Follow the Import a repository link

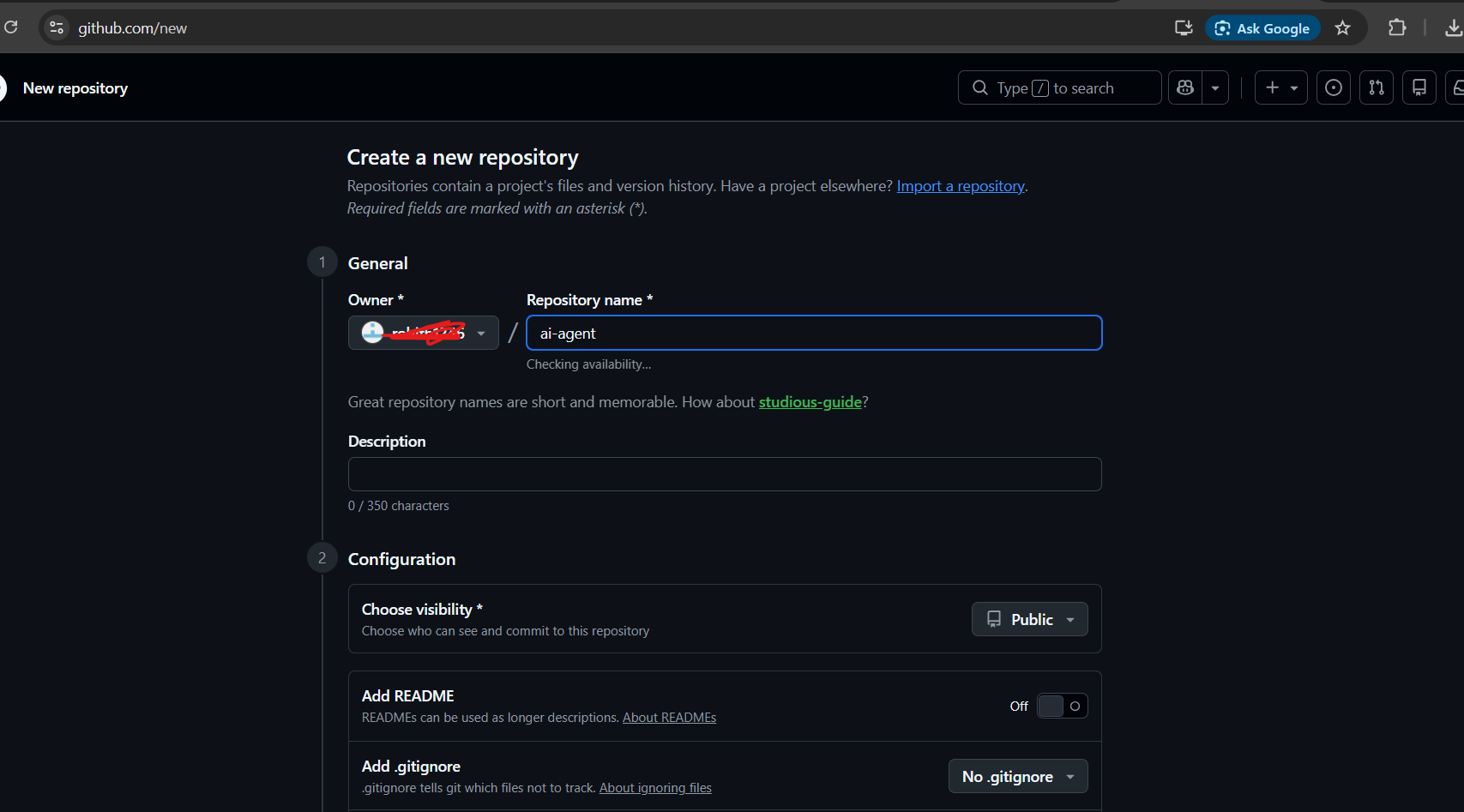(x=961, y=186)
